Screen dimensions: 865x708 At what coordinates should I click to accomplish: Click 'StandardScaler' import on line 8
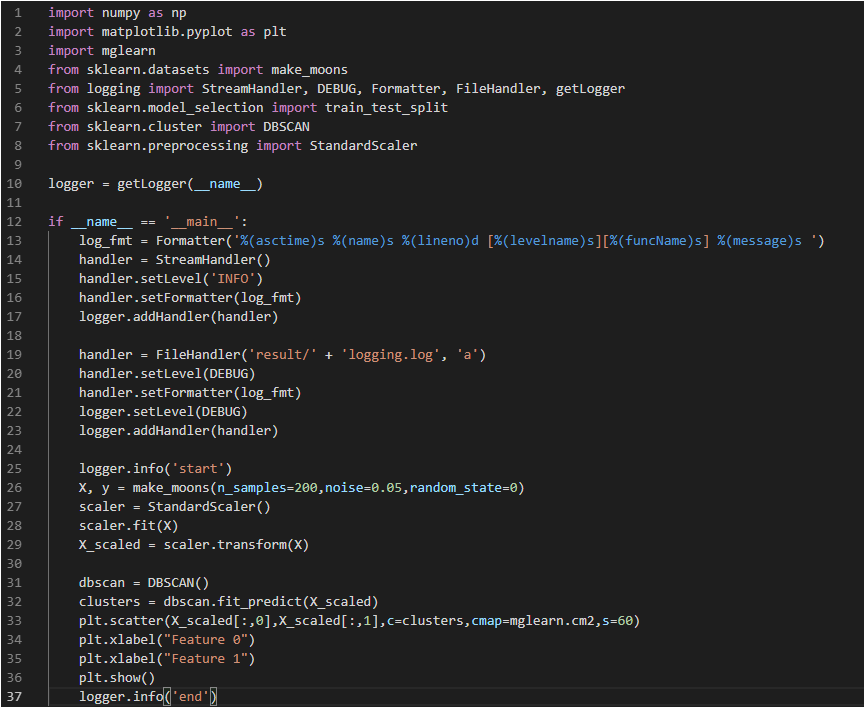tap(363, 146)
